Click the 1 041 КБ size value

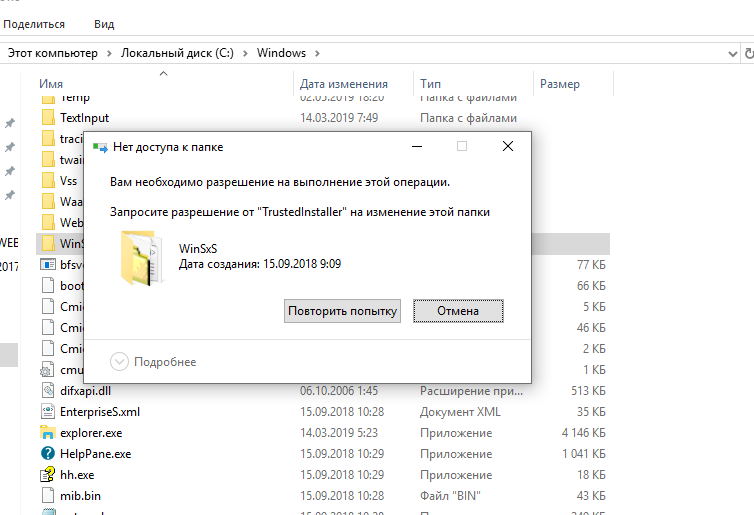pyautogui.click(x=584, y=453)
